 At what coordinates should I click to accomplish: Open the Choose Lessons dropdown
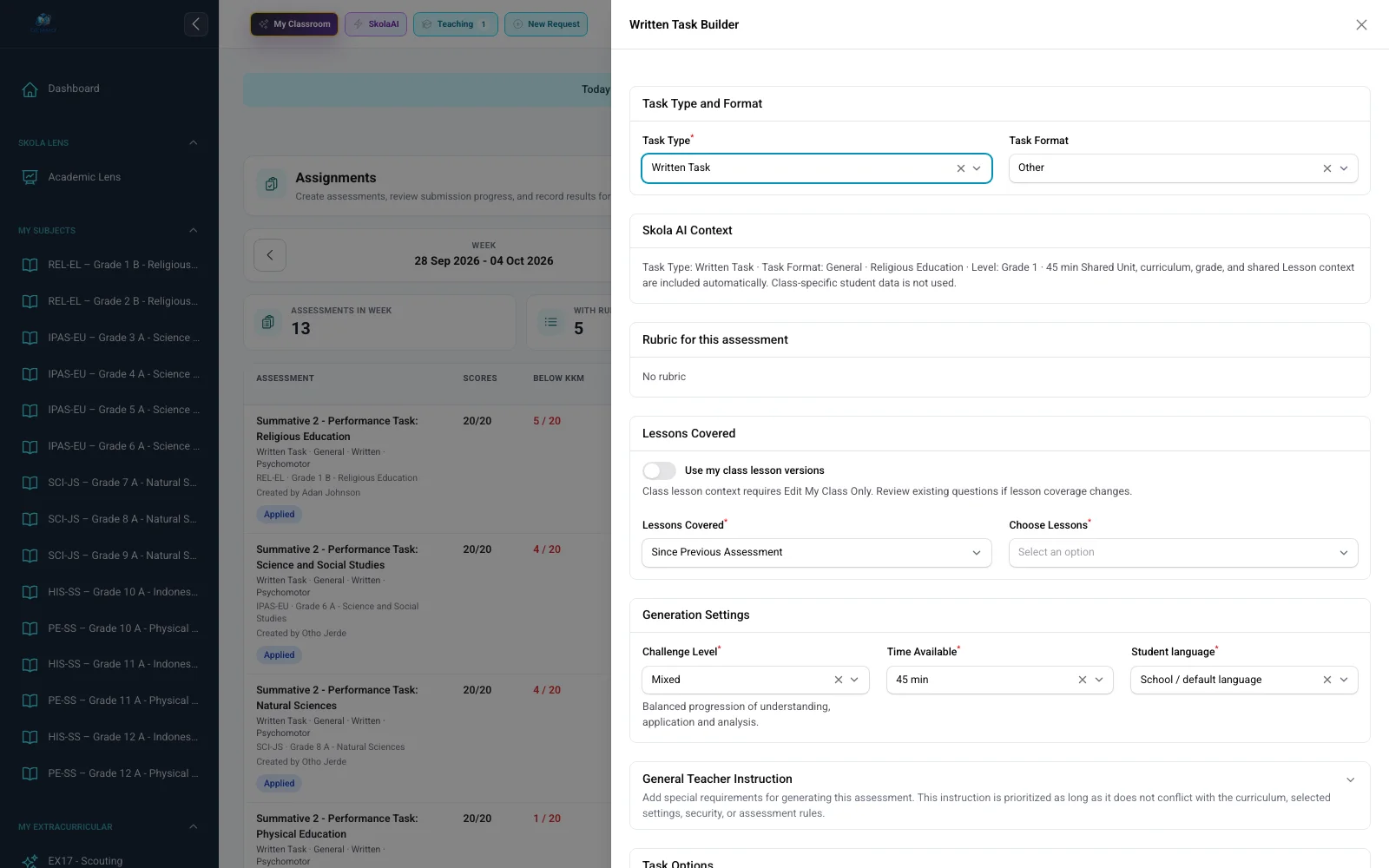(x=1182, y=553)
